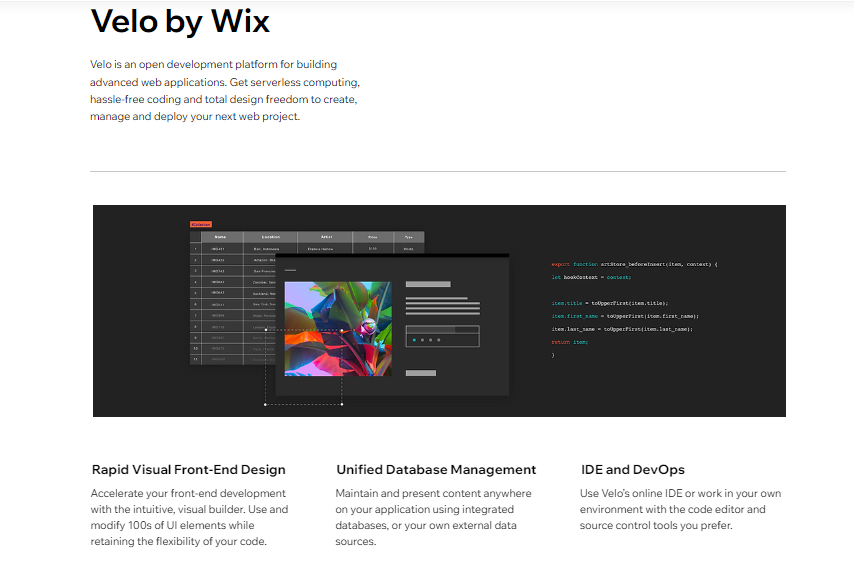Click the bottom-left handle of the dashed selection box
Viewport: 854px width, 580px height.
pos(265,405)
